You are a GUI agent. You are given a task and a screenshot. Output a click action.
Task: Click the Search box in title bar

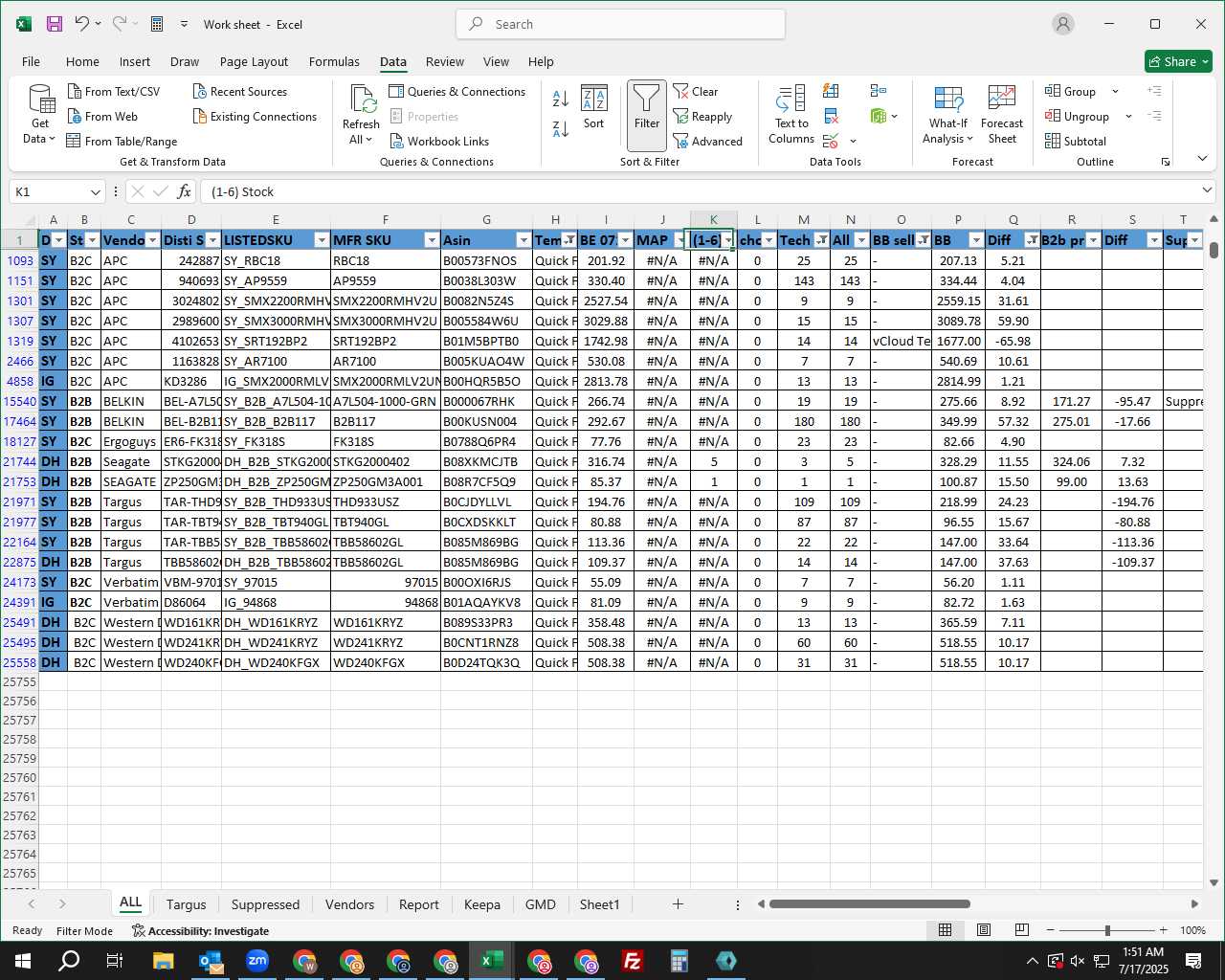[621, 24]
